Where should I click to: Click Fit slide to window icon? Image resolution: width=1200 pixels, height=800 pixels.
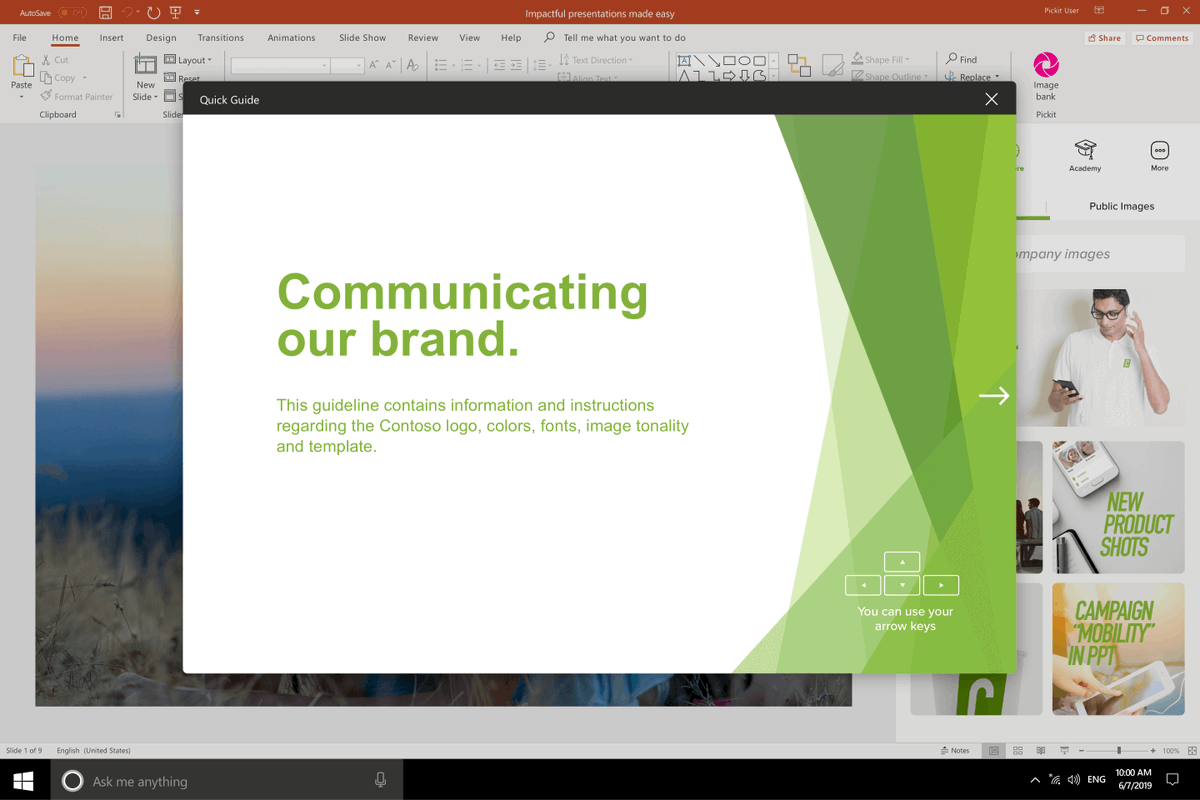click(x=1192, y=750)
